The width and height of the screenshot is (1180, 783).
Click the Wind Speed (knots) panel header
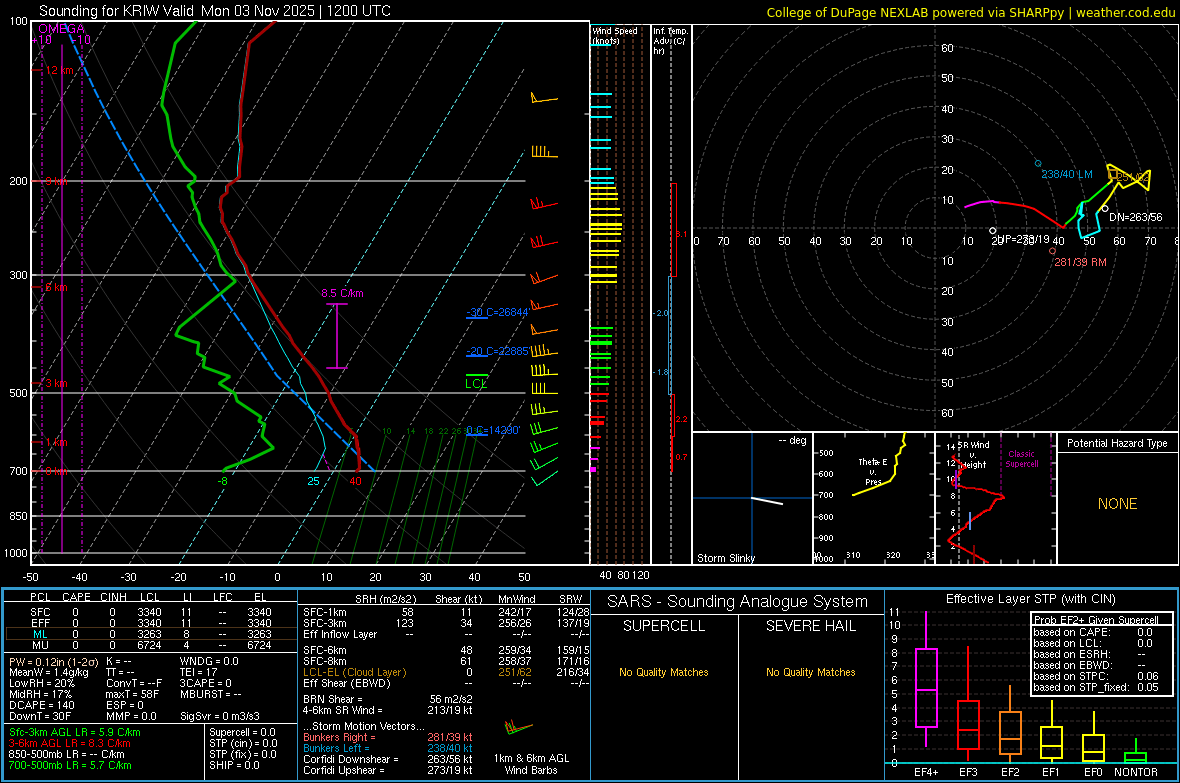pyautogui.click(x=615, y=35)
